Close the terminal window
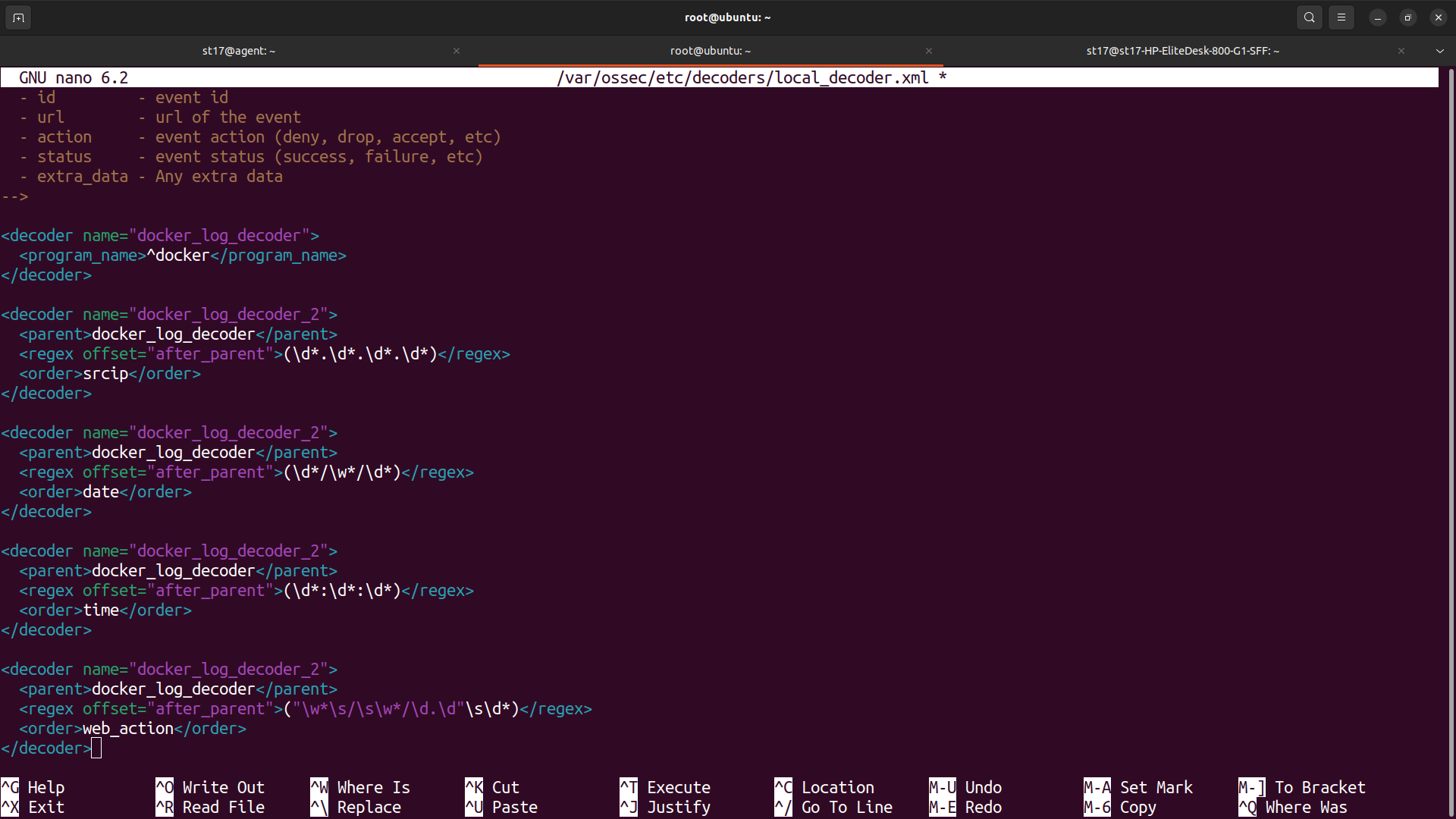Screen dimensions: 1456x819 click(x=1439, y=17)
